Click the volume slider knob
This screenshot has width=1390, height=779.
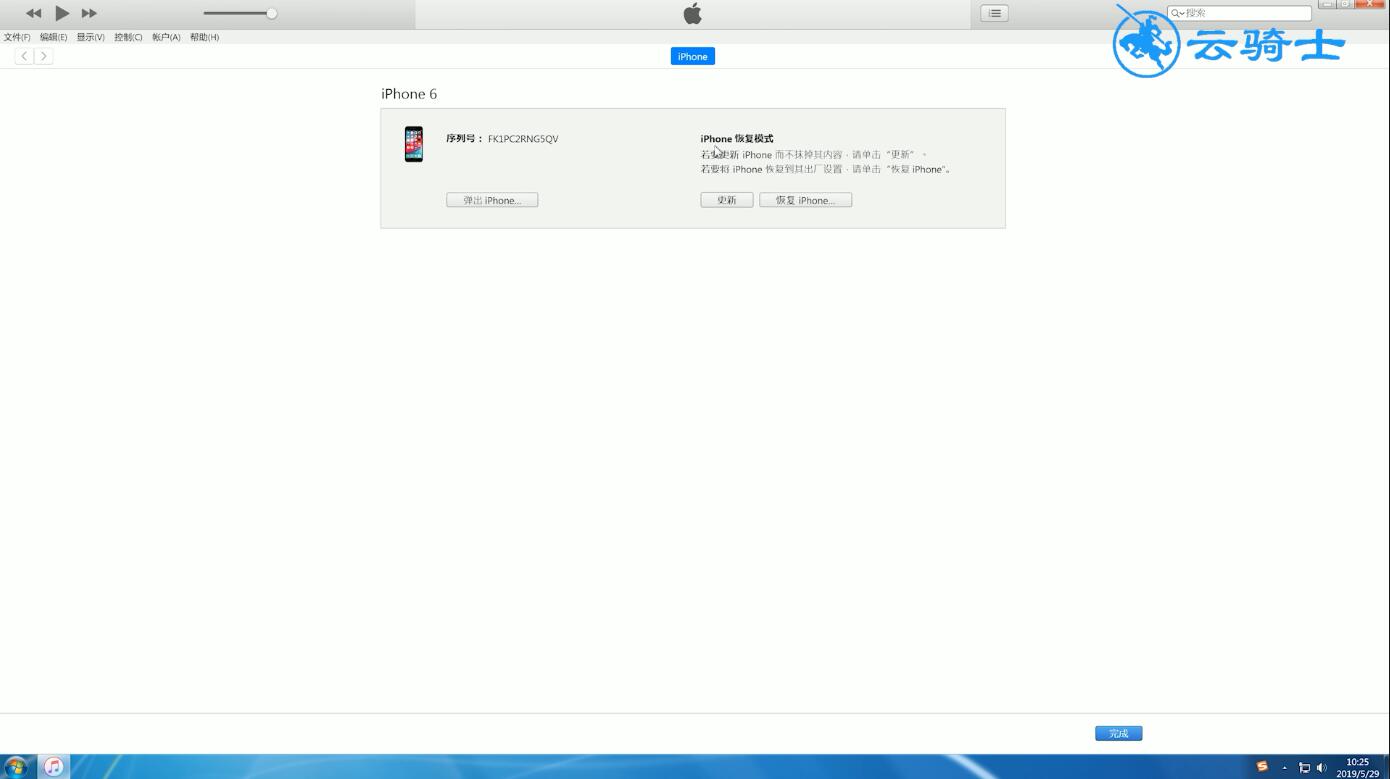[271, 13]
